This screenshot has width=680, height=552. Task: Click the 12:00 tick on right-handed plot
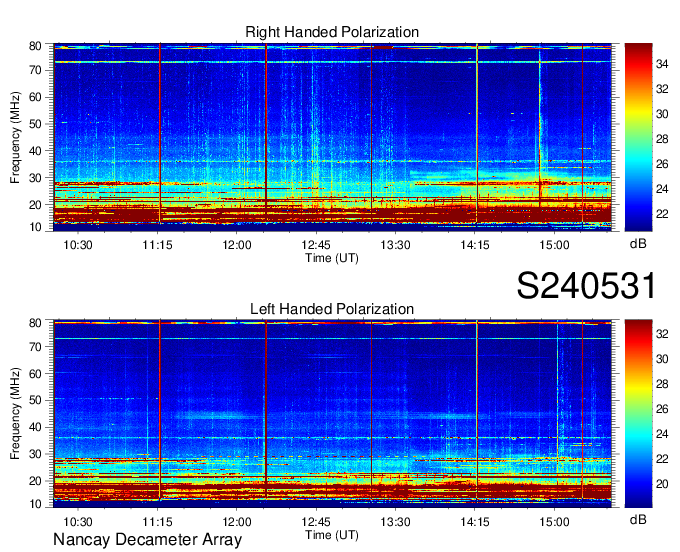coord(237,245)
